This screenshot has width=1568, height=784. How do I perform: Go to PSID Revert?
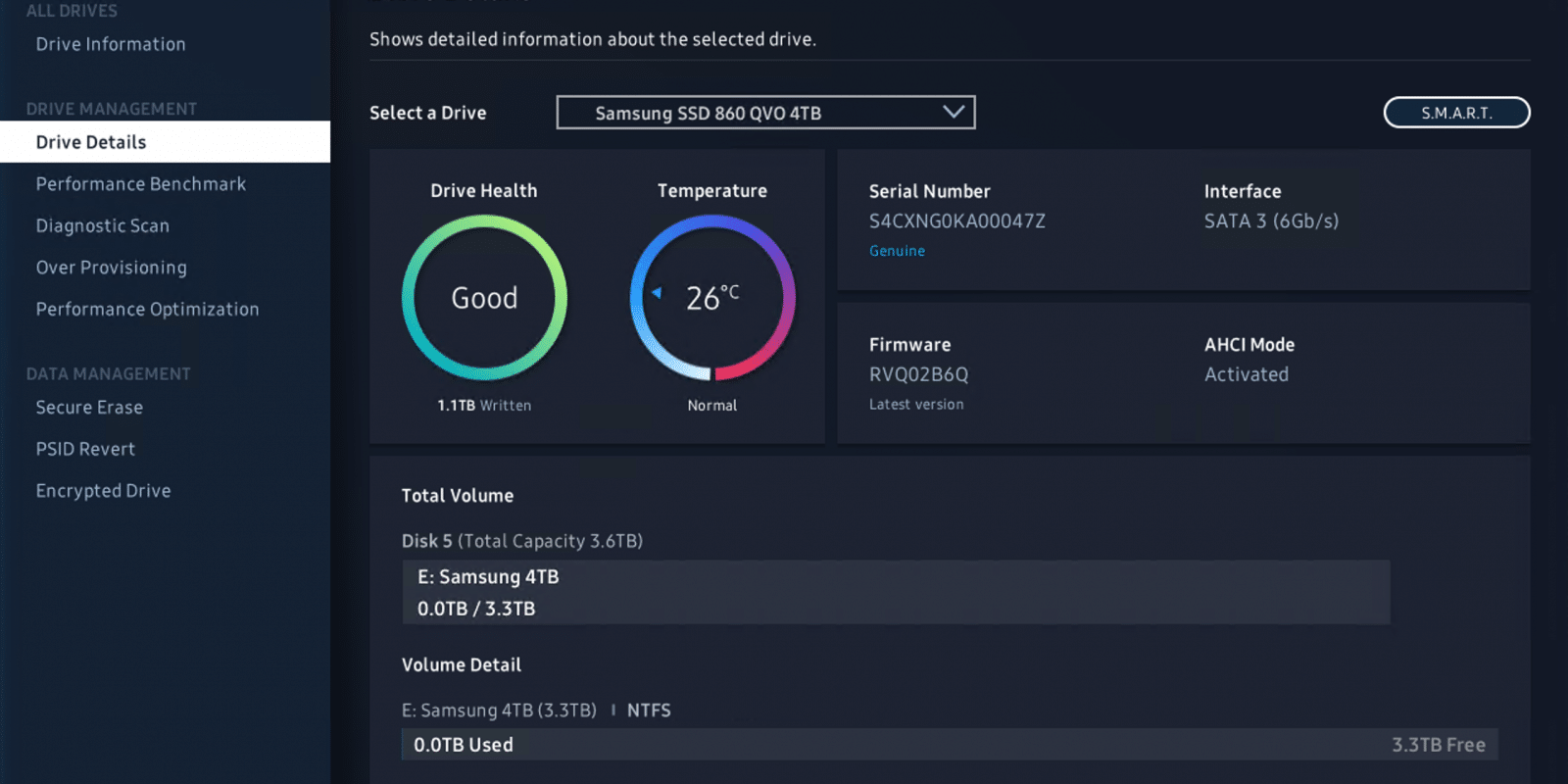point(85,449)
